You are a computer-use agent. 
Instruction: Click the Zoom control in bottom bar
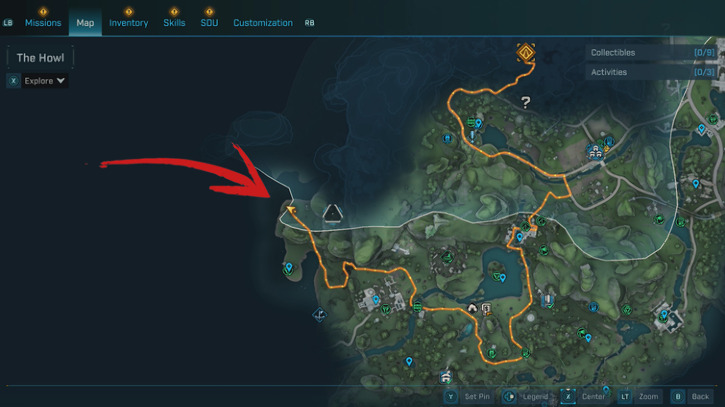(640, 396)
